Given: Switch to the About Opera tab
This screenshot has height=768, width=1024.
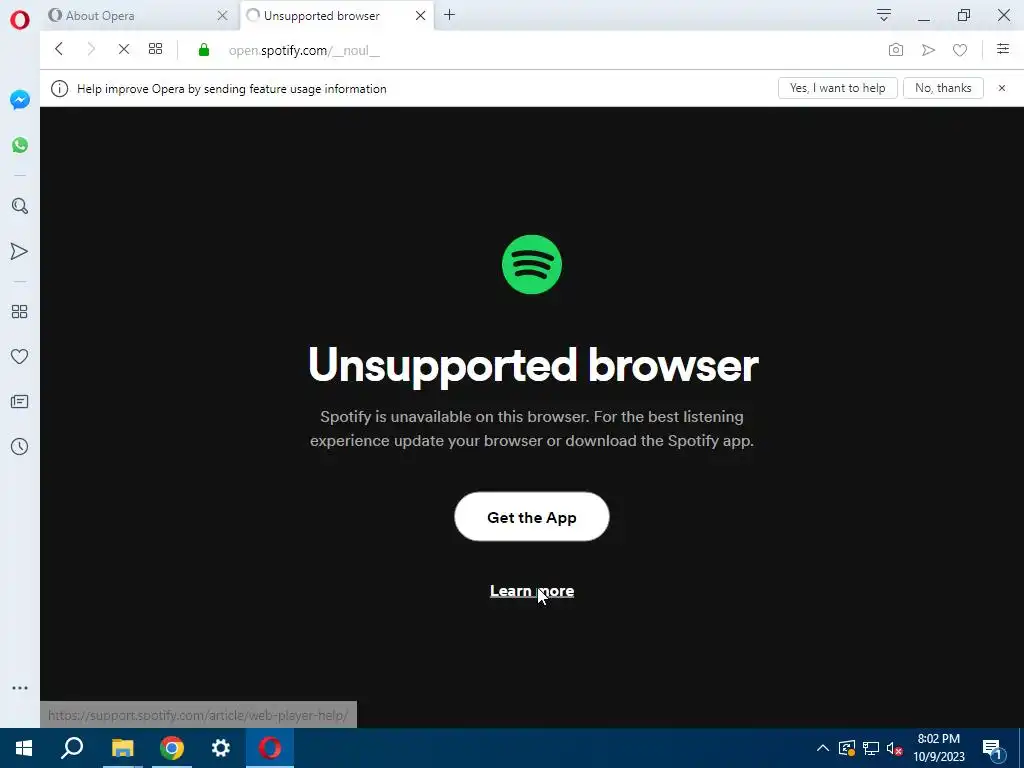Looking at the screenshot, I should point(100,16).
